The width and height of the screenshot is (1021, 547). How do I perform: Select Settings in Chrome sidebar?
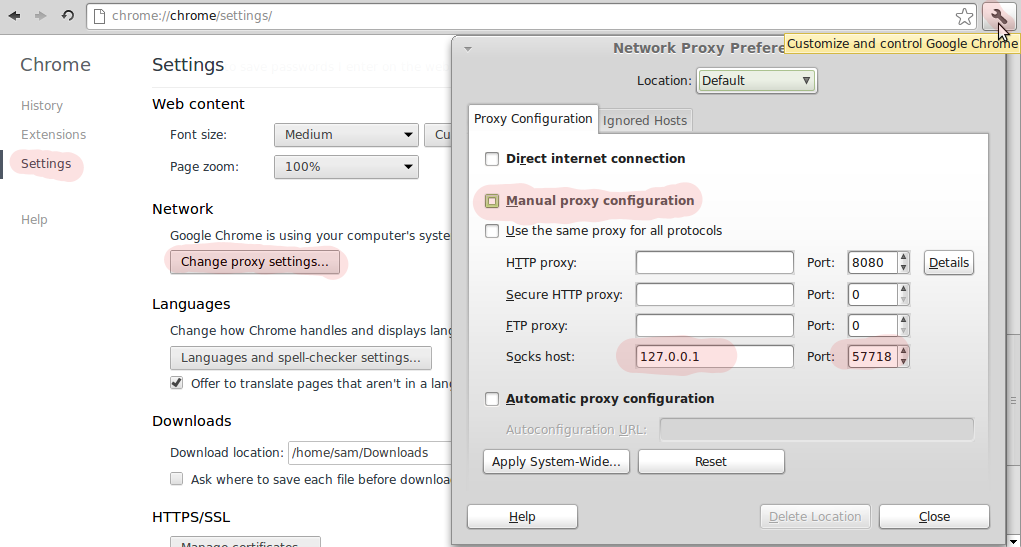tap(46, 163)
